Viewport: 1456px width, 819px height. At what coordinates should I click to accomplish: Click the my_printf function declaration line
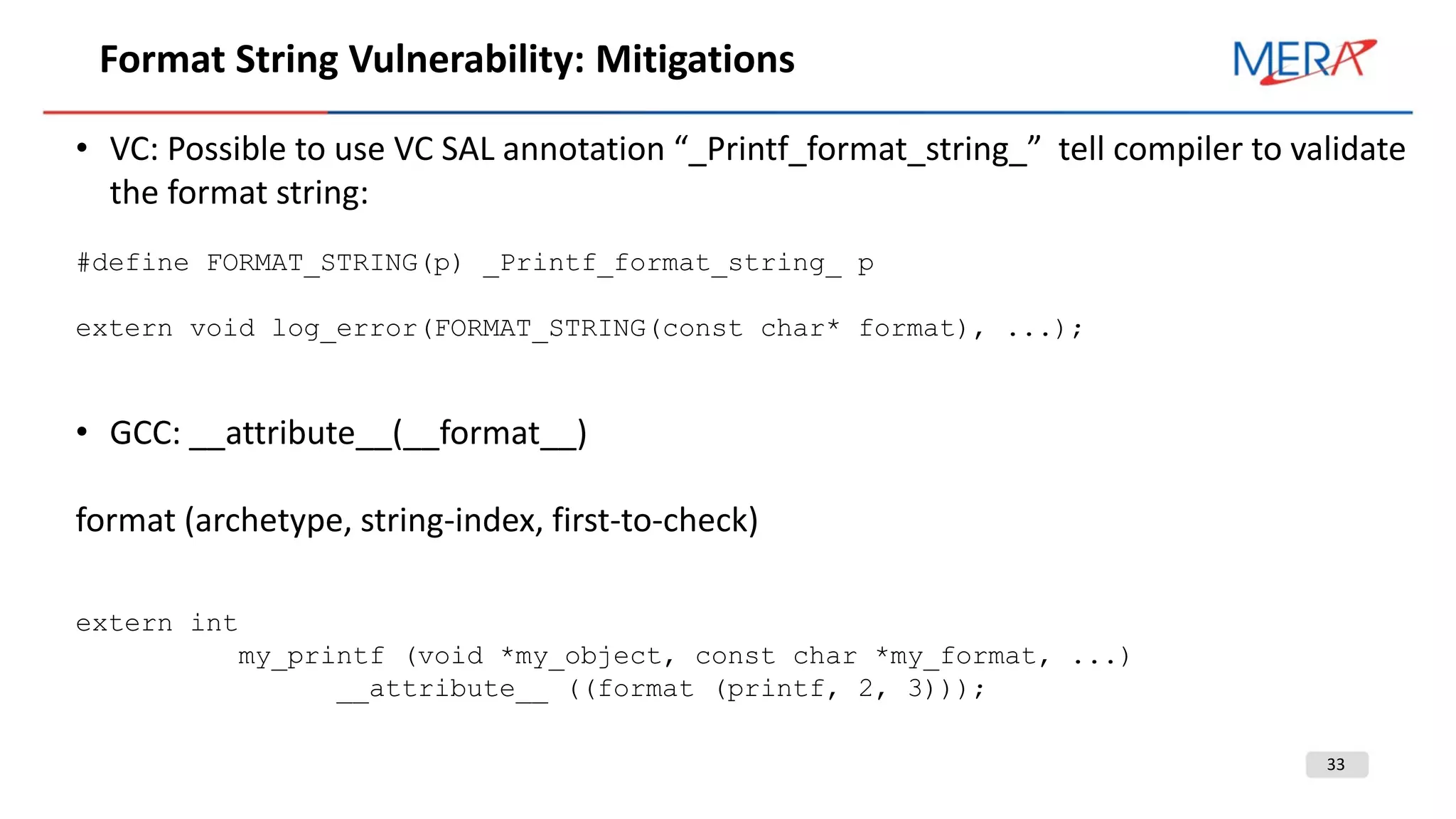(x=683, y=656)
